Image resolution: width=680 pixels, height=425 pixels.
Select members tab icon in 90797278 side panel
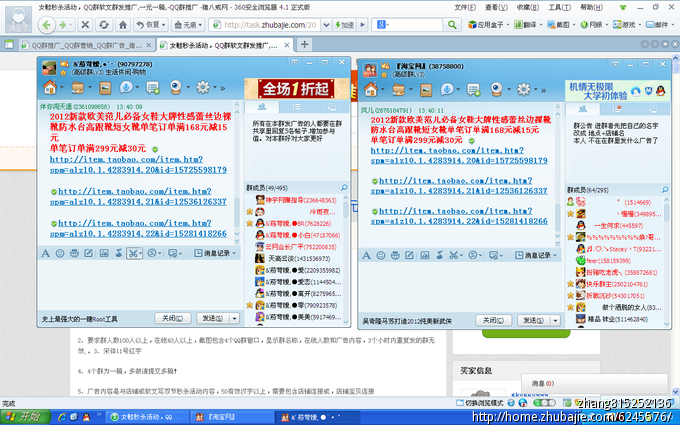[x=262, y=107]
